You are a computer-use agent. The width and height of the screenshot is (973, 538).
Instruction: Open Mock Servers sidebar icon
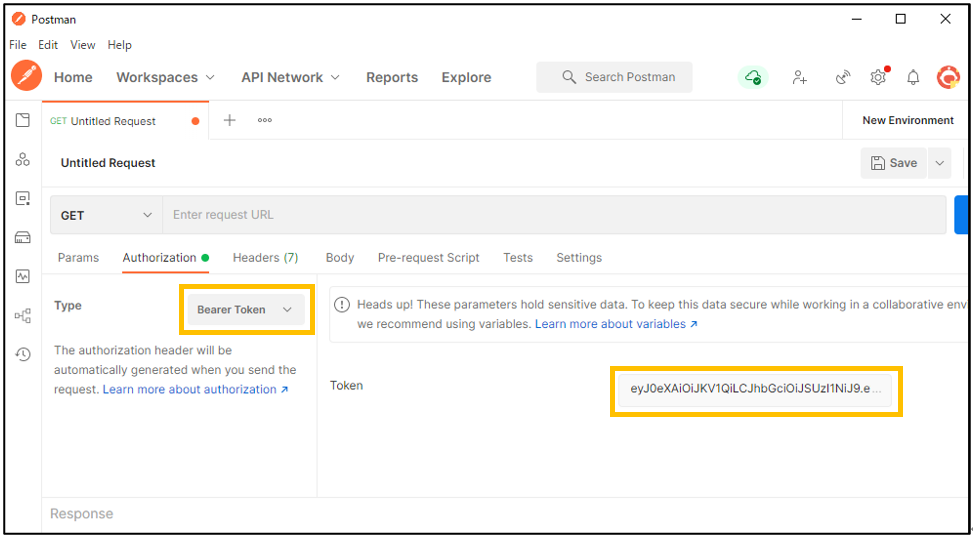(x=23, y=238)
